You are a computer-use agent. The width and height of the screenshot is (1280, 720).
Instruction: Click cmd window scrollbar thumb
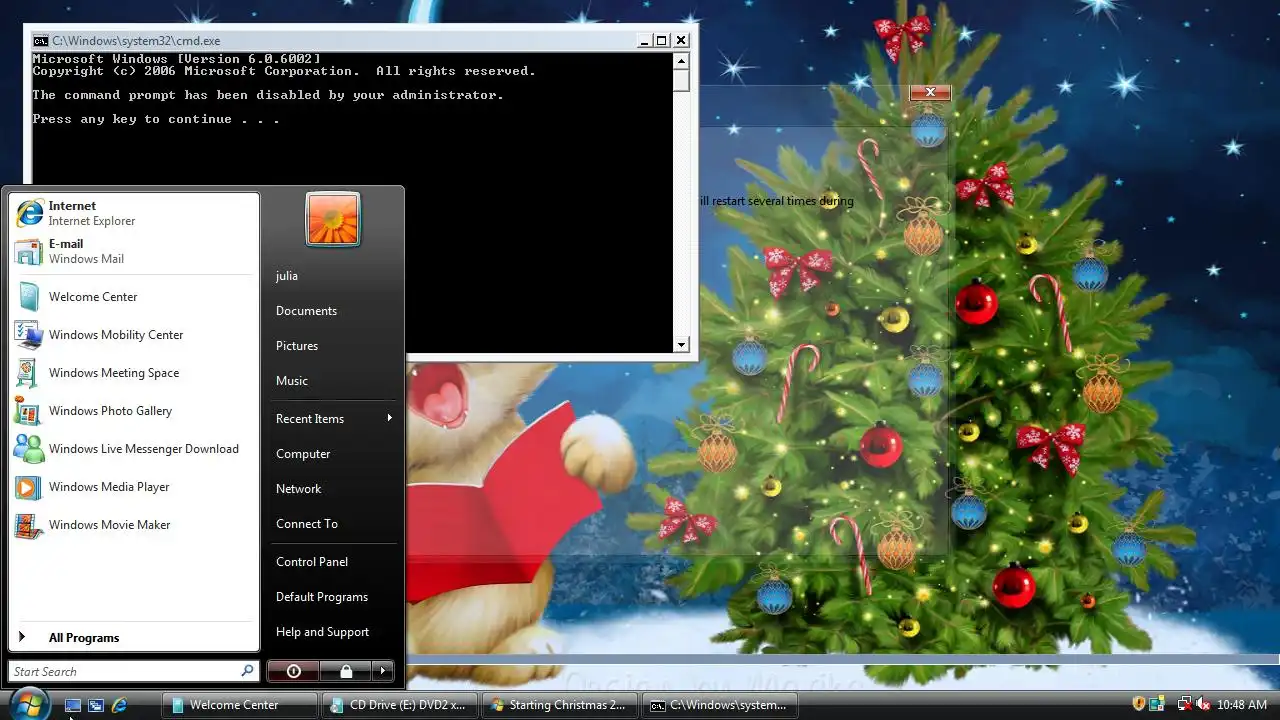[x=682, y=80]
